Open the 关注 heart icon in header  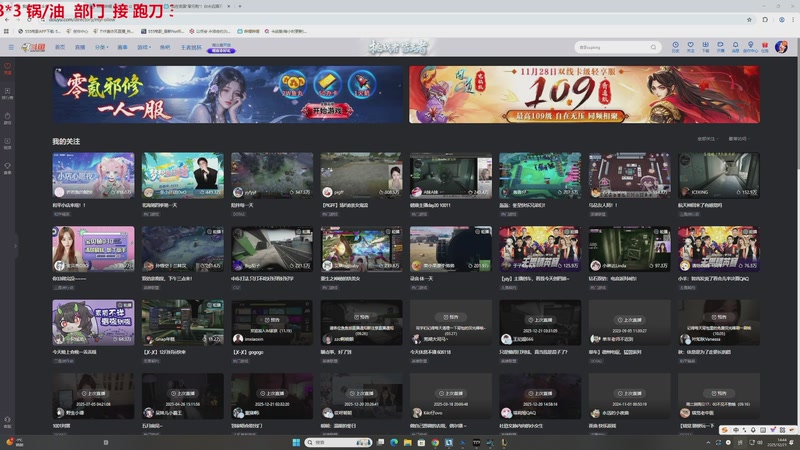(690, 47)
